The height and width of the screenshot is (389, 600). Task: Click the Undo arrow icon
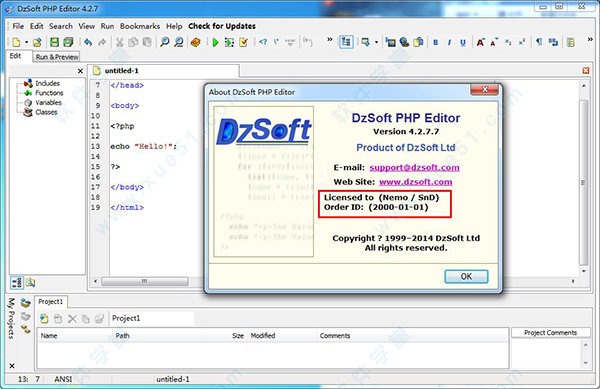point(88,42)
